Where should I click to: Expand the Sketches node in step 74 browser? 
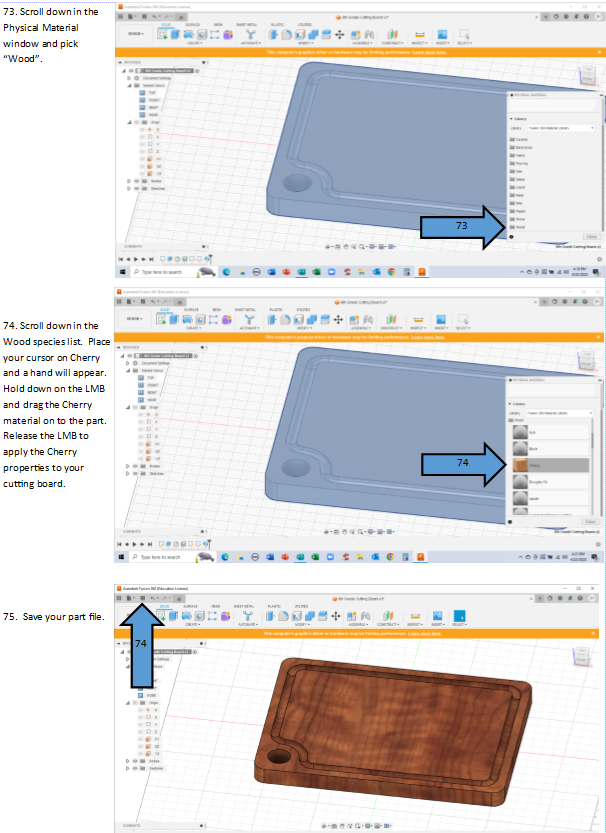pos(127,473)
